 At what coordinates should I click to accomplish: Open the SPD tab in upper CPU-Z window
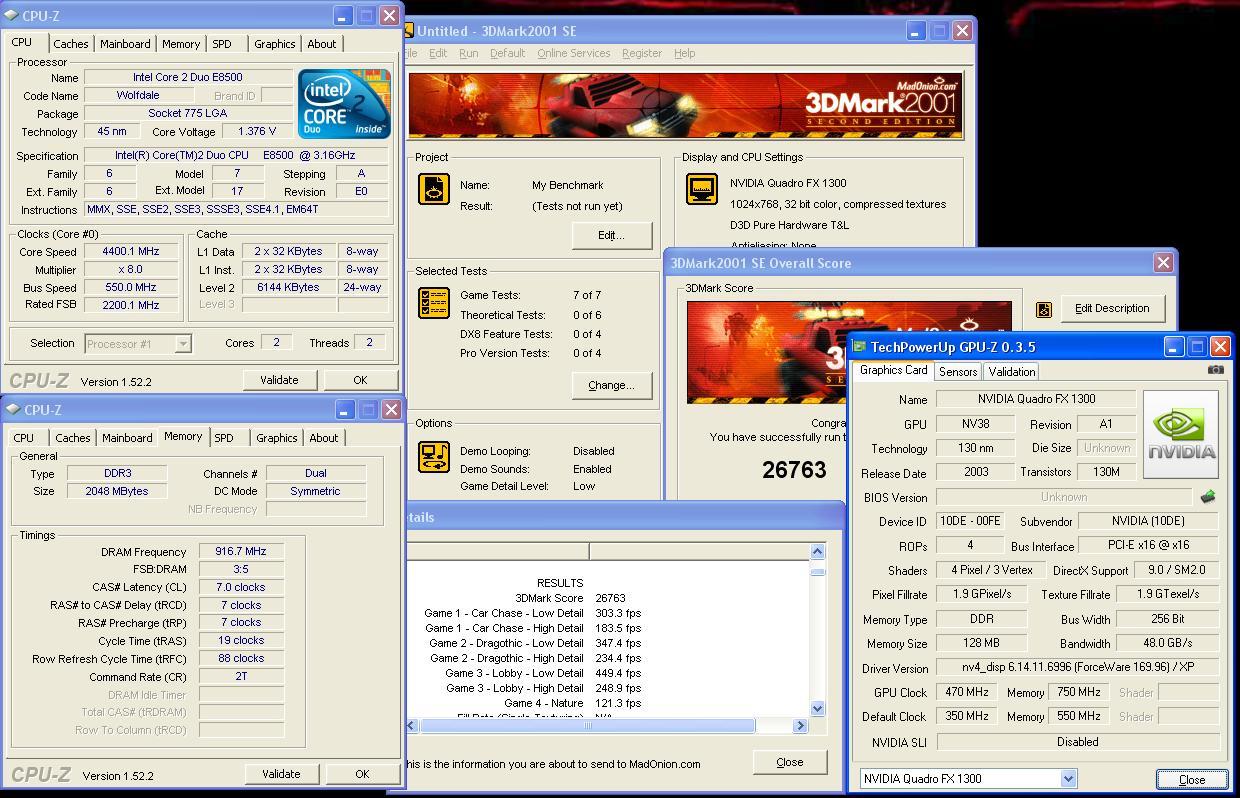[x=222, y=44]
